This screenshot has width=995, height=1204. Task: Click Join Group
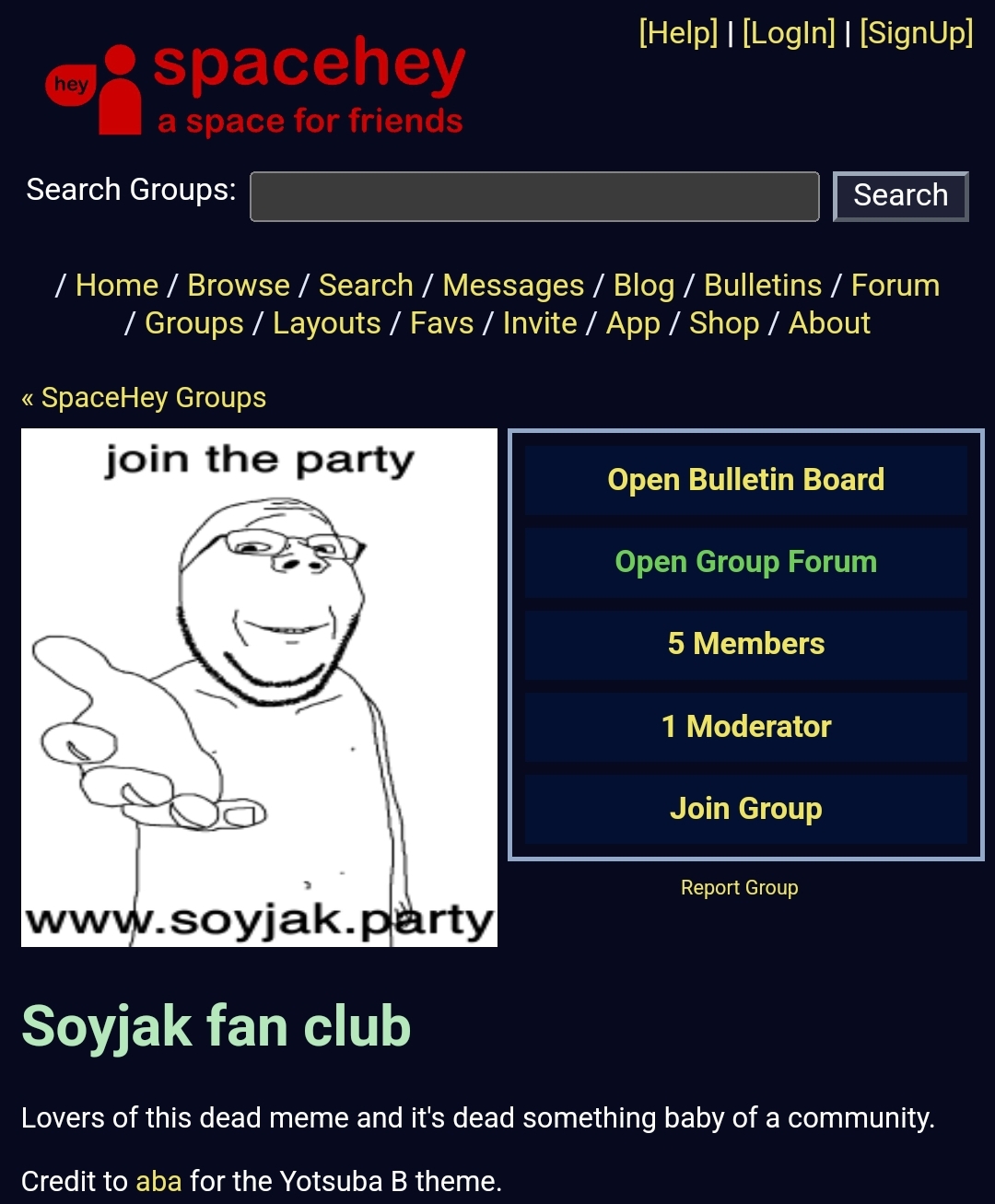click(x=746, y=809)
